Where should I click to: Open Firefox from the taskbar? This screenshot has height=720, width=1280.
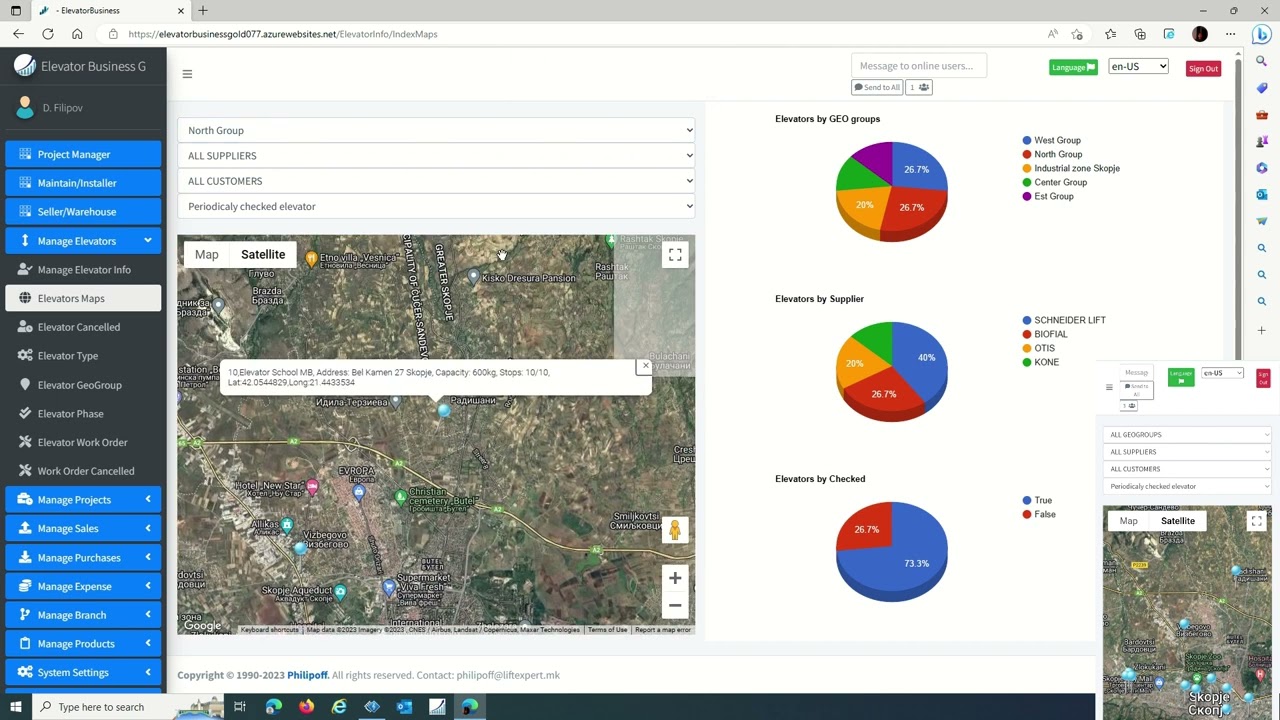tap(306, 707)
